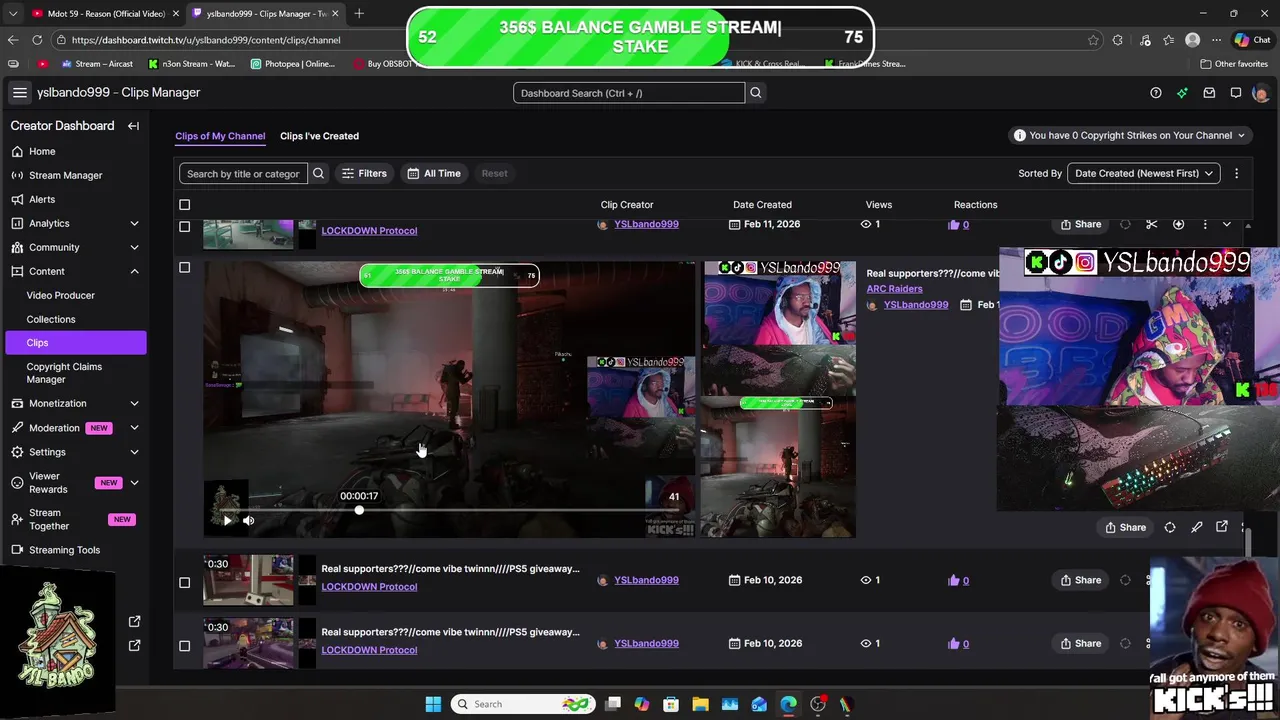Open the ARC Raiders category link
This screenshot has width=1280, height=720.
click(x=894, y=289)
